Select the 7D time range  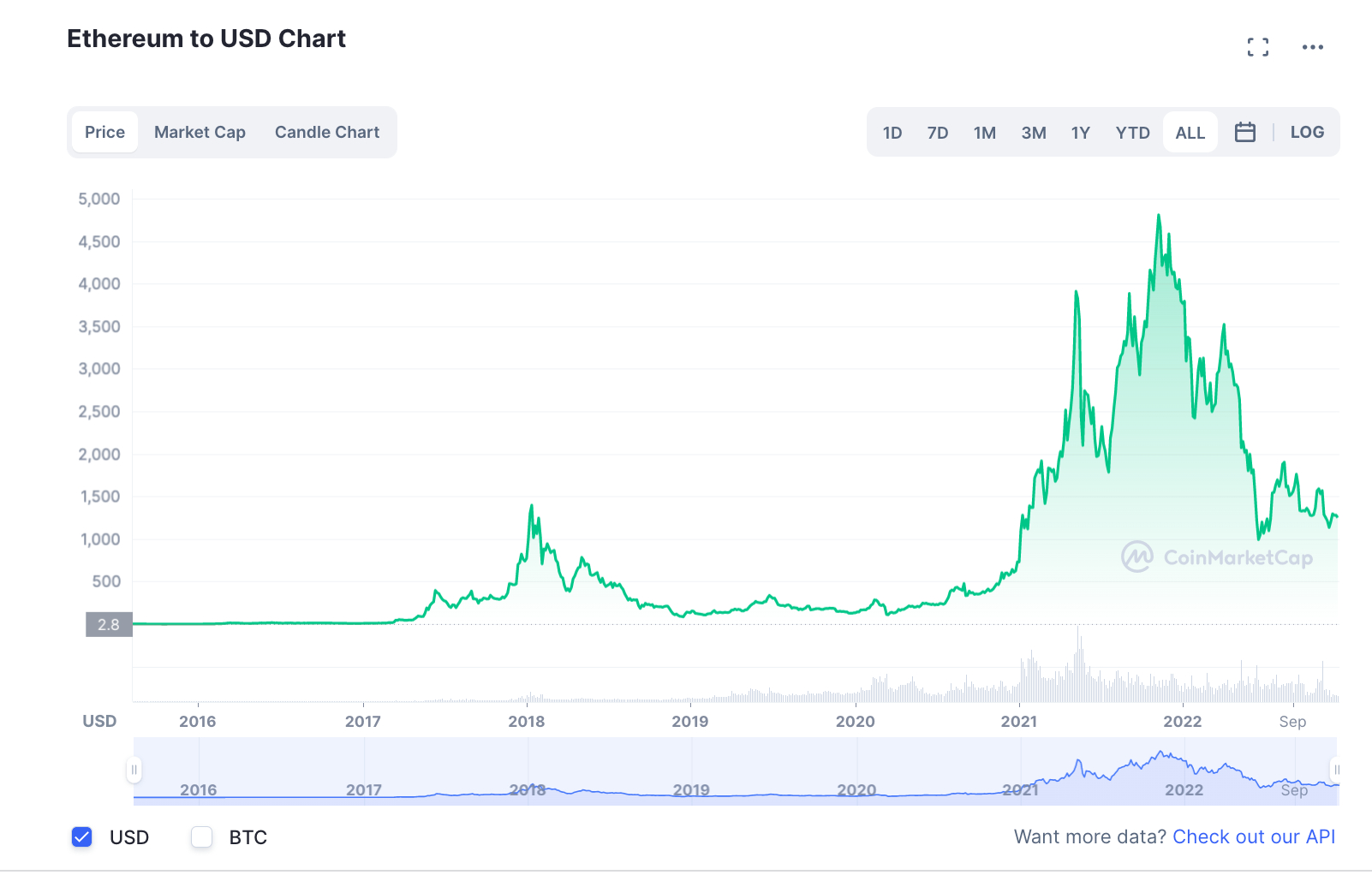[938, 133]
